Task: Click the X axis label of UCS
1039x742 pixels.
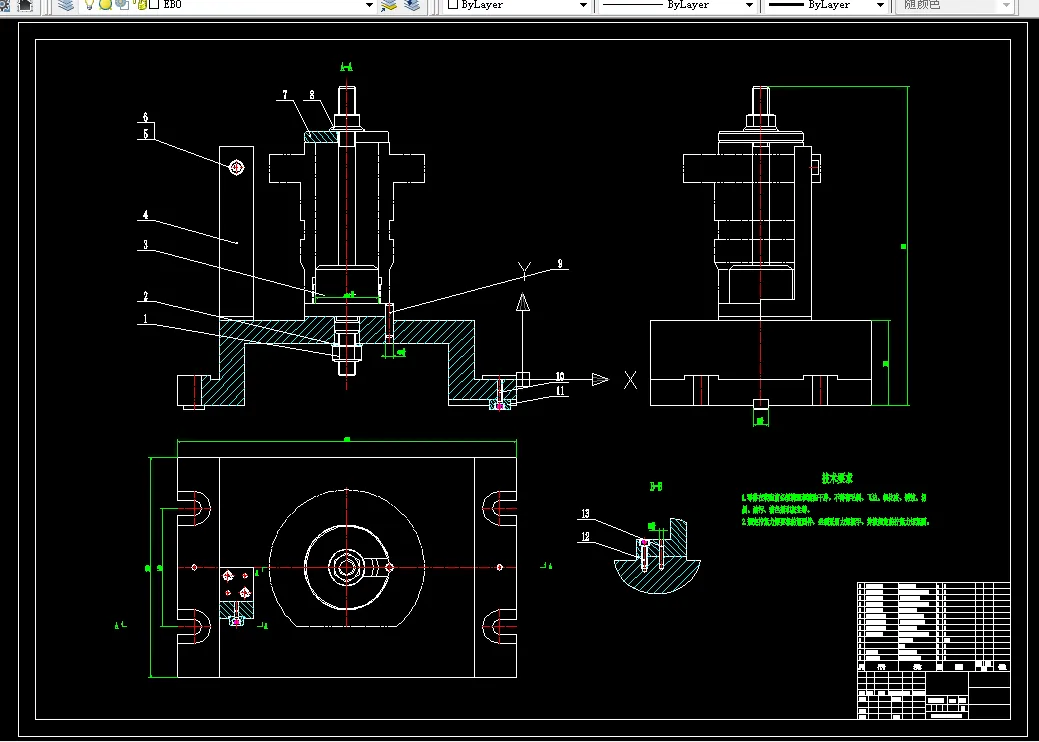Action: tap(630, 380)
